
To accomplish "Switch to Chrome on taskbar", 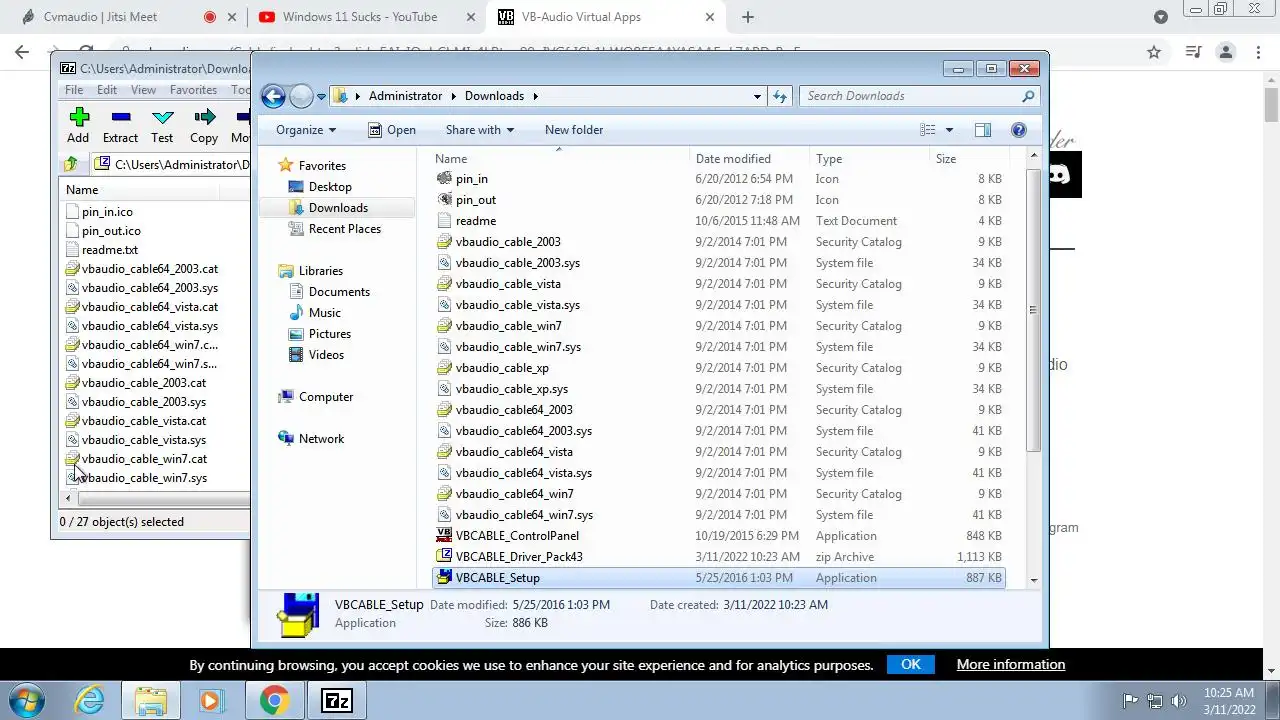I will pos(273,700).
